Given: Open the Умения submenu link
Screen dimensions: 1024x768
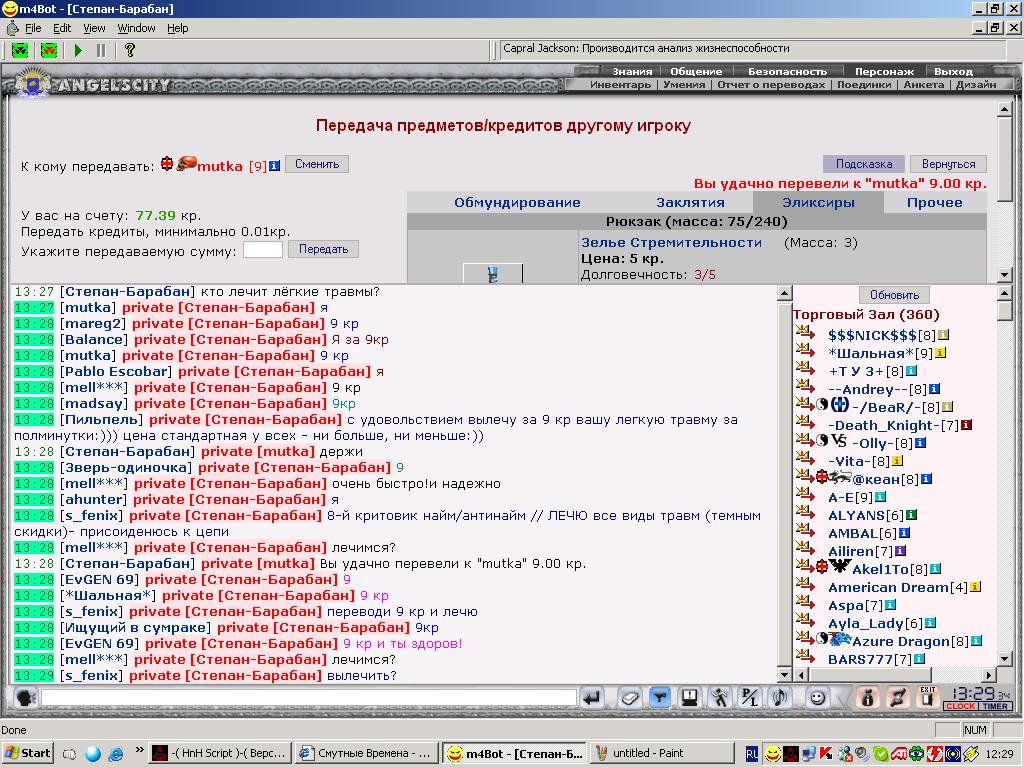Looking at the screenshot, I should 684,85.
